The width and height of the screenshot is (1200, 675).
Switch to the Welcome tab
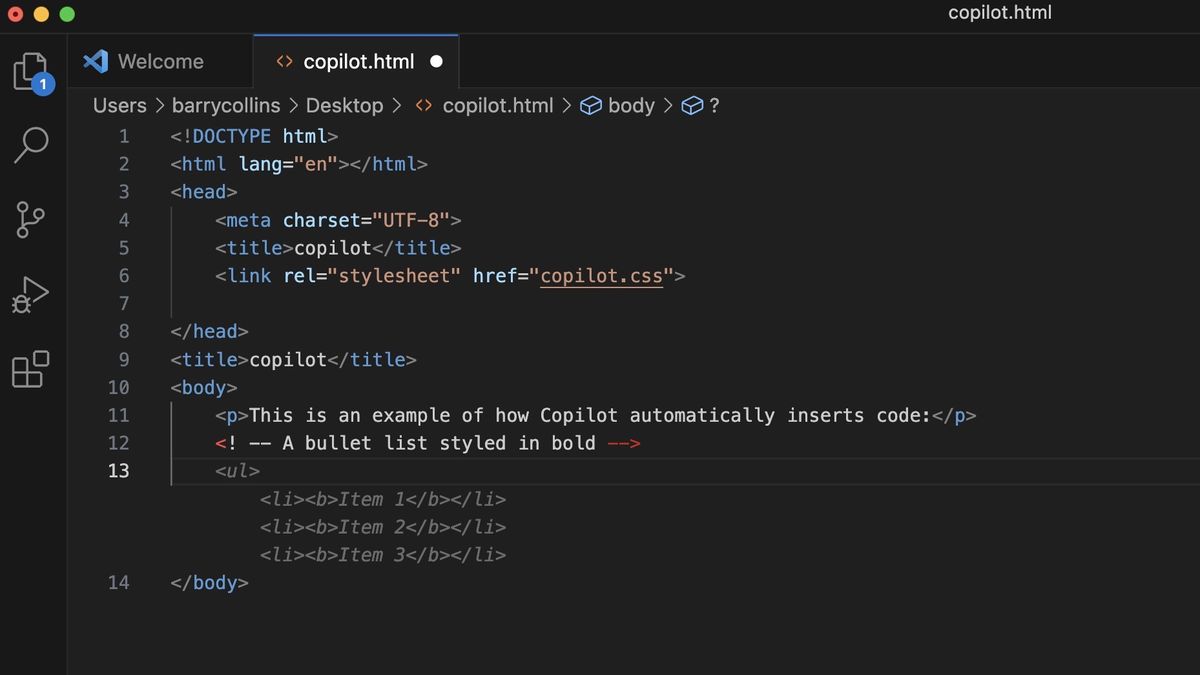(x=160, y=61)
